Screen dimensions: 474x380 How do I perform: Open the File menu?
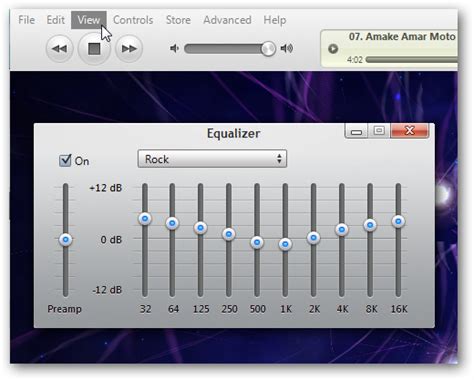[26, 20]
